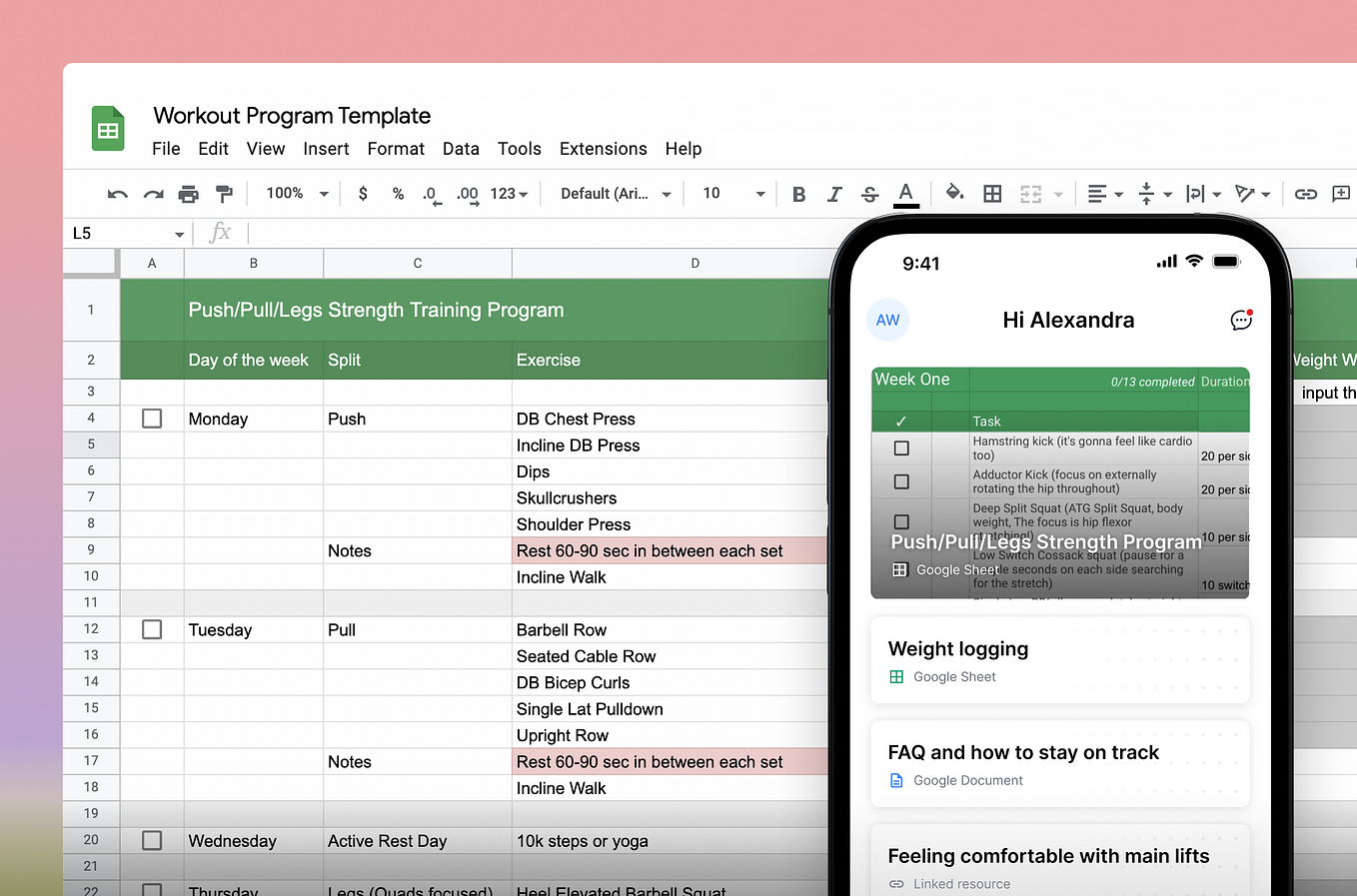
Task: Open the Default (Ari... font dropdown
Action: pyautogui.click(x=616, y=194)
